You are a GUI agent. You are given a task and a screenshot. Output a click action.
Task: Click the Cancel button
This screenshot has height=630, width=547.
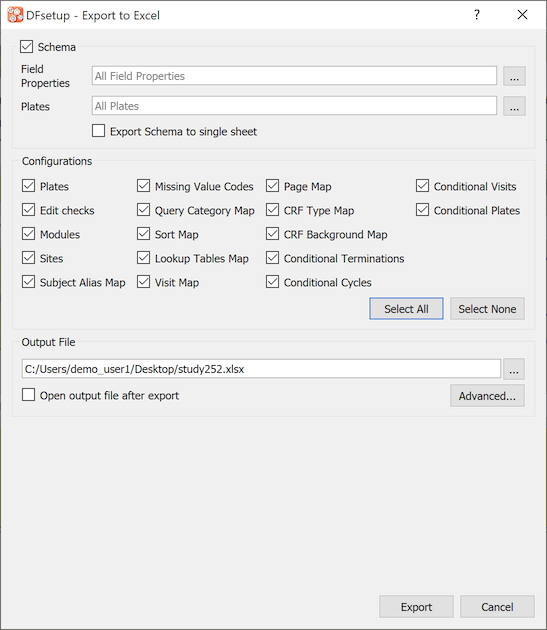497,607
